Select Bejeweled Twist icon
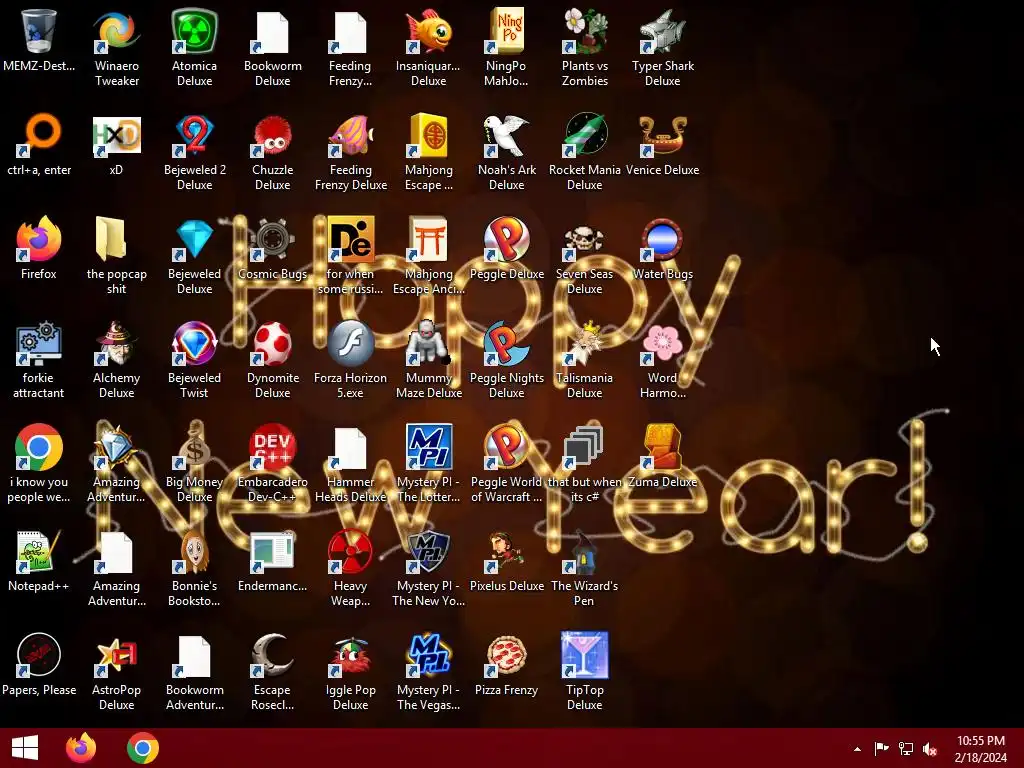Screen dimensions: 1024x768 pyautogui.click(x=195, y=343)
